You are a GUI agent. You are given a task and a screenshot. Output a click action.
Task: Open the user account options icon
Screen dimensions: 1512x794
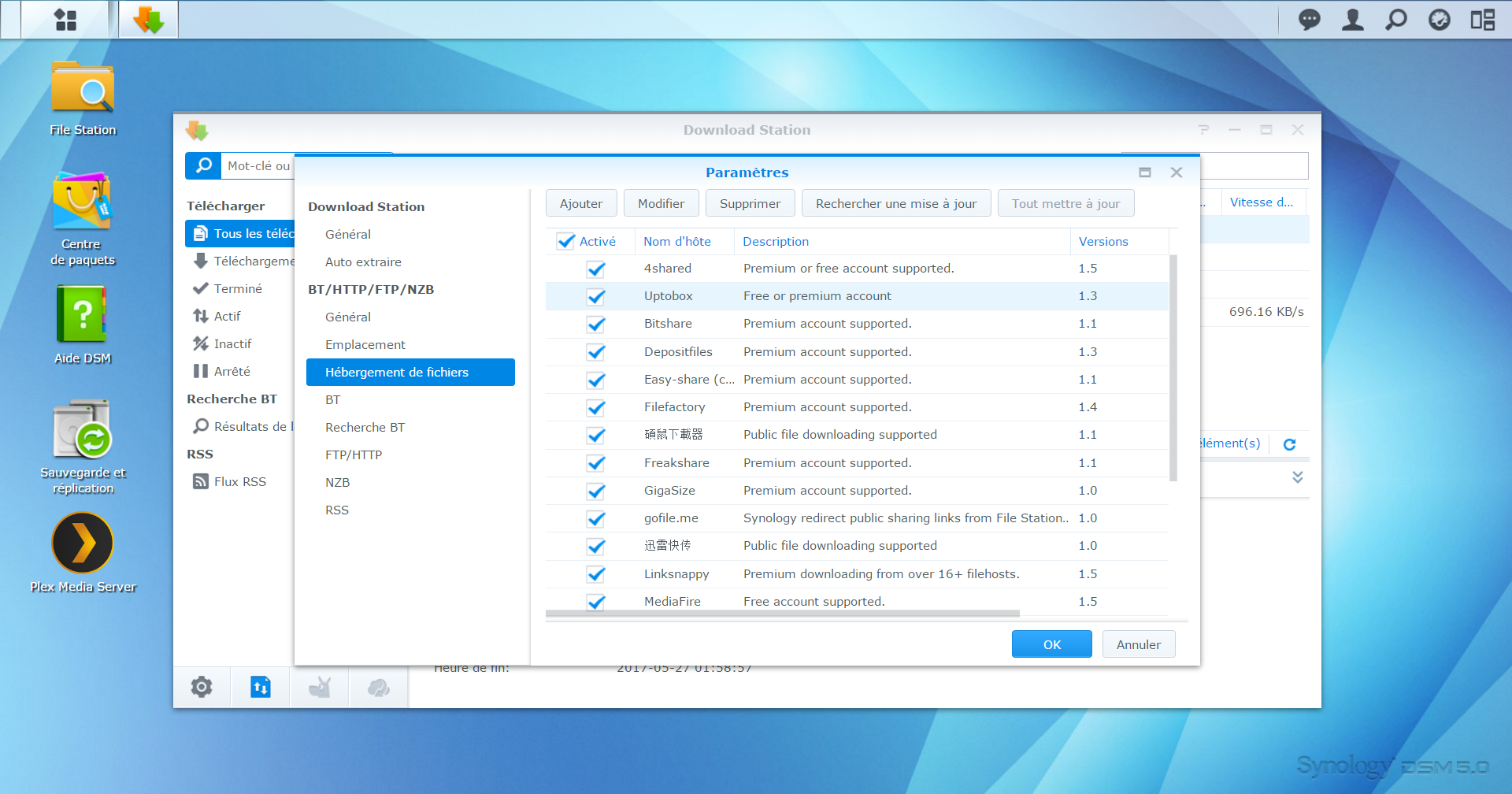coord(1352,20)
